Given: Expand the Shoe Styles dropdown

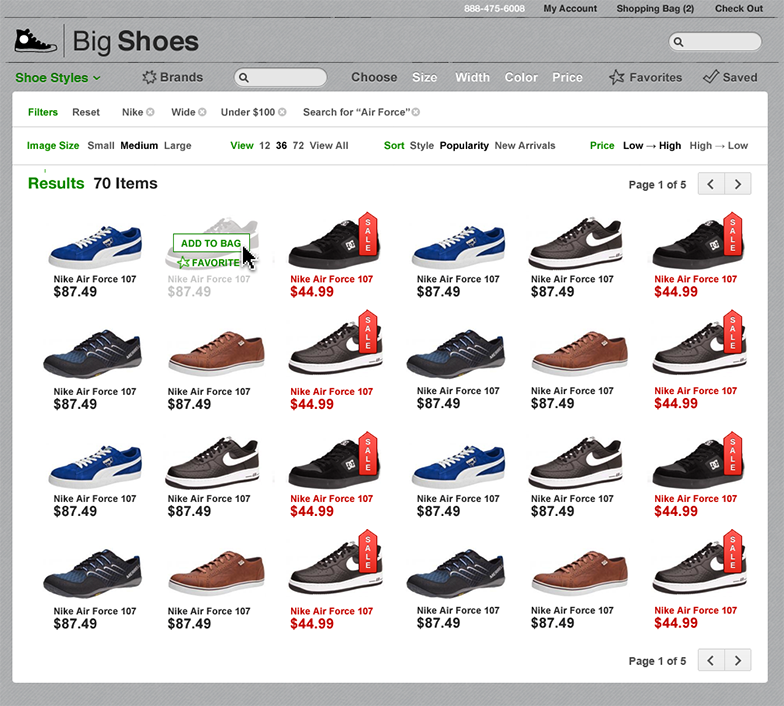Looking at the screenshot, I should 58,78.
